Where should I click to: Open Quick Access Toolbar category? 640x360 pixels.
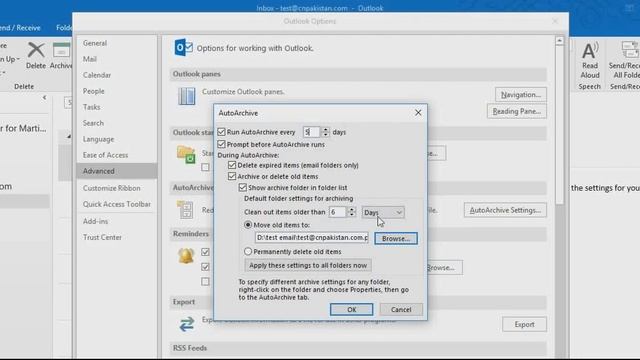[x=117, y=204]
